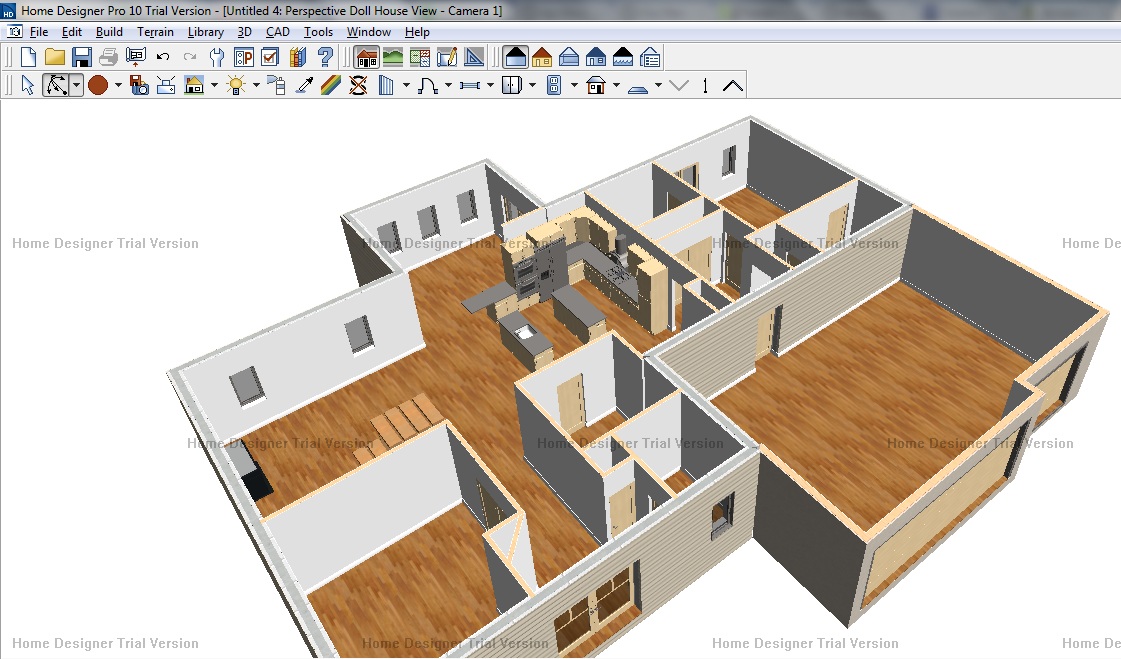Click the Help question mark icon

click(325, 57)
